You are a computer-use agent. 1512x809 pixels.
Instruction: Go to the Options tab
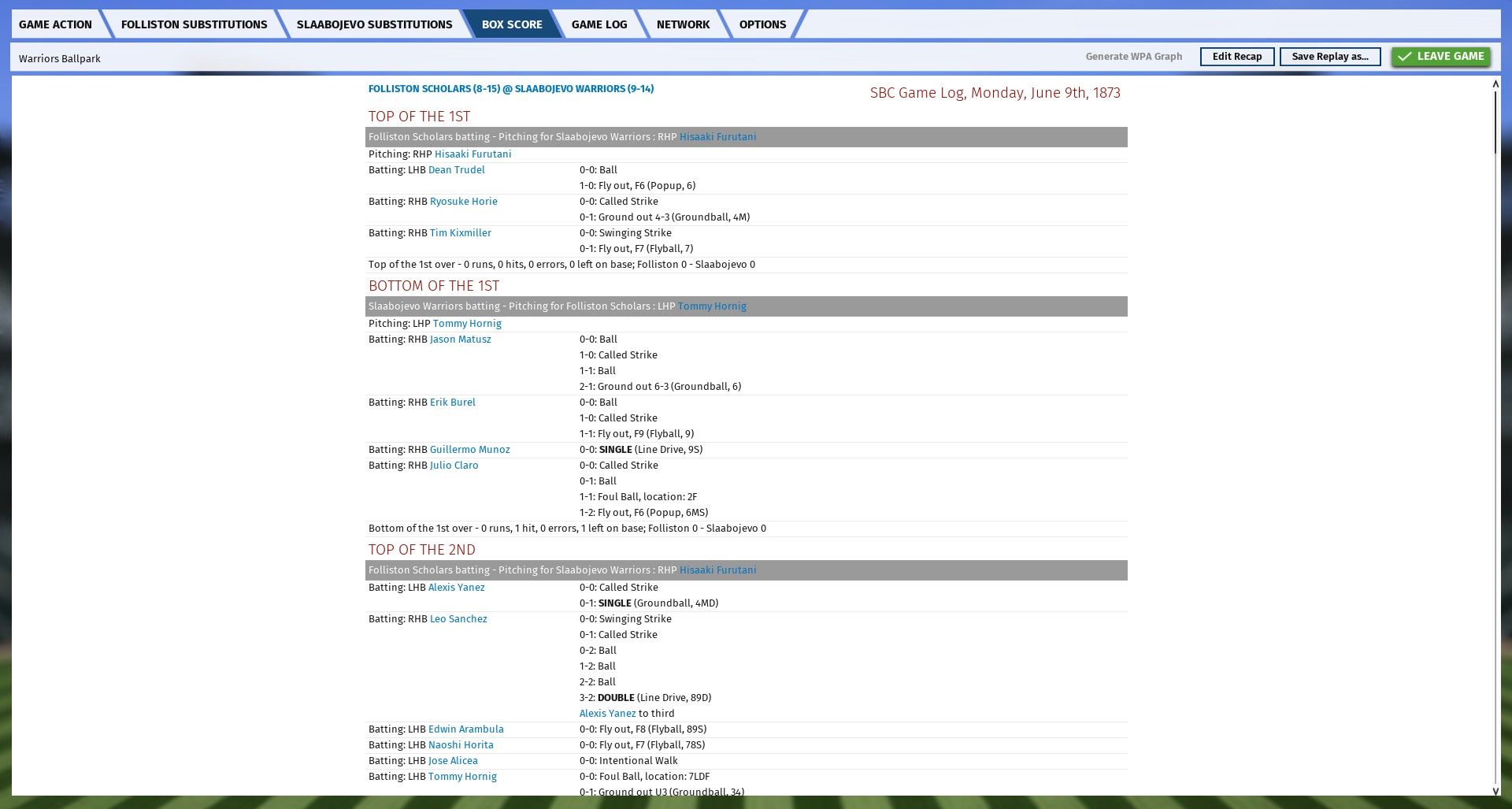pos(762,24)
